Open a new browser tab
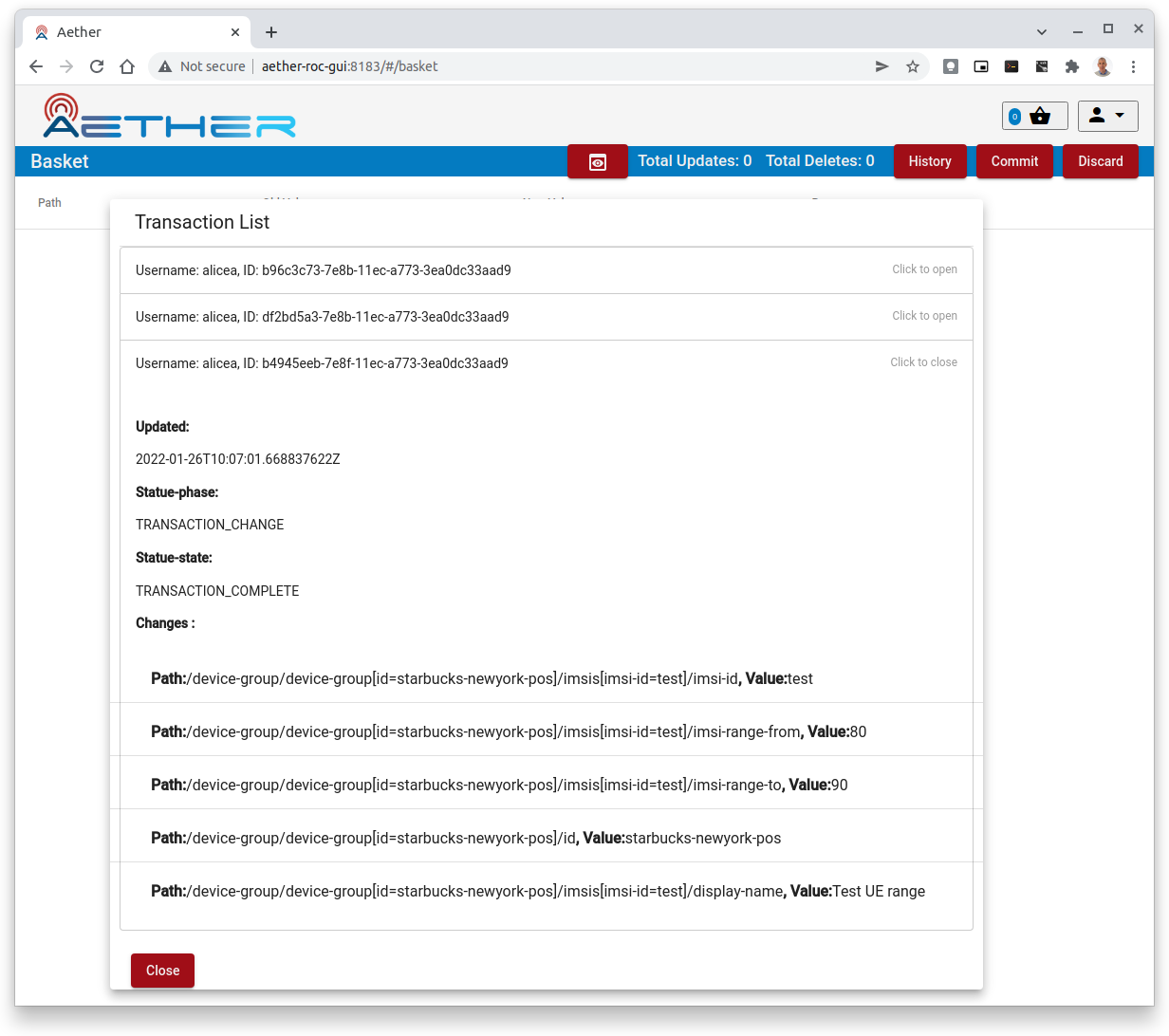This screenshot has height=1036, width=1169. (x=271, y=32)
